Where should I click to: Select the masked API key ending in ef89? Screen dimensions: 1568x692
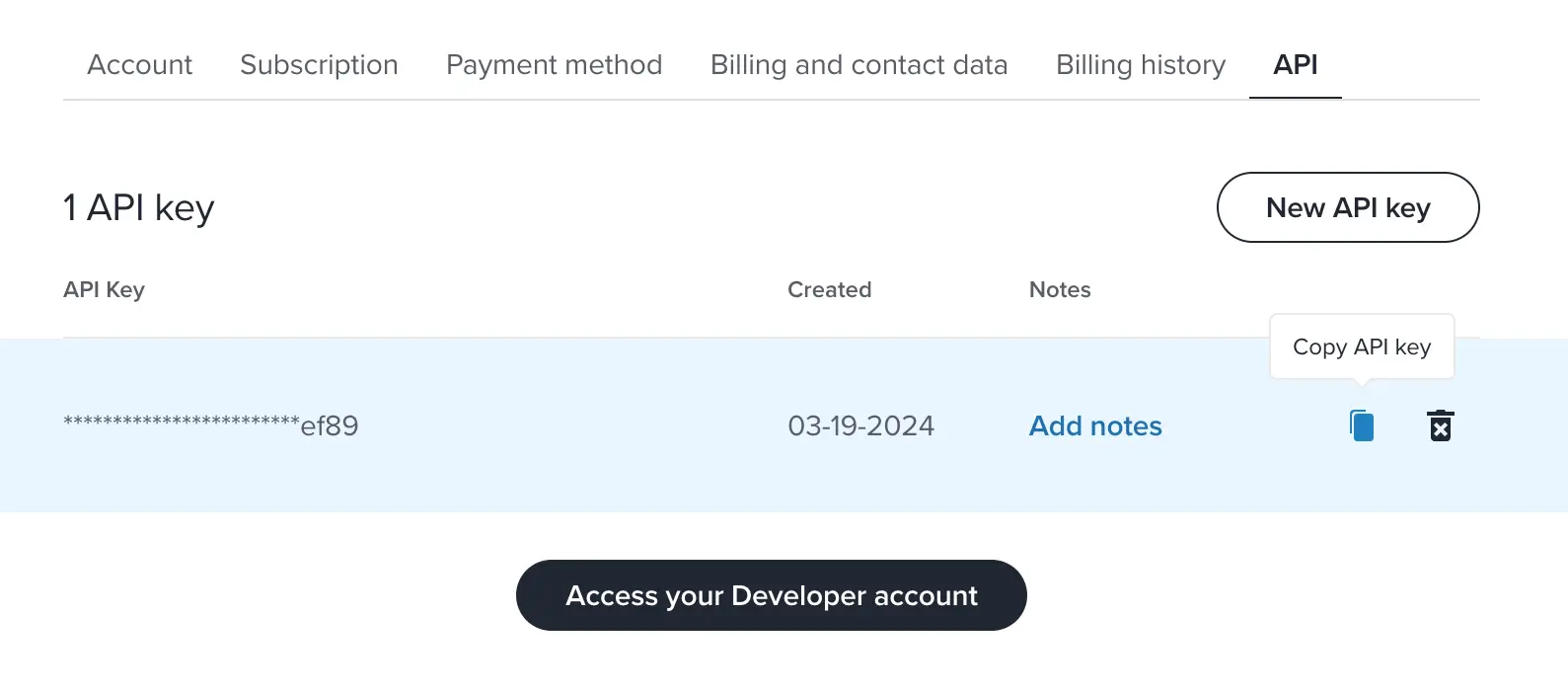pyautogui.click(x=210, y=424)
